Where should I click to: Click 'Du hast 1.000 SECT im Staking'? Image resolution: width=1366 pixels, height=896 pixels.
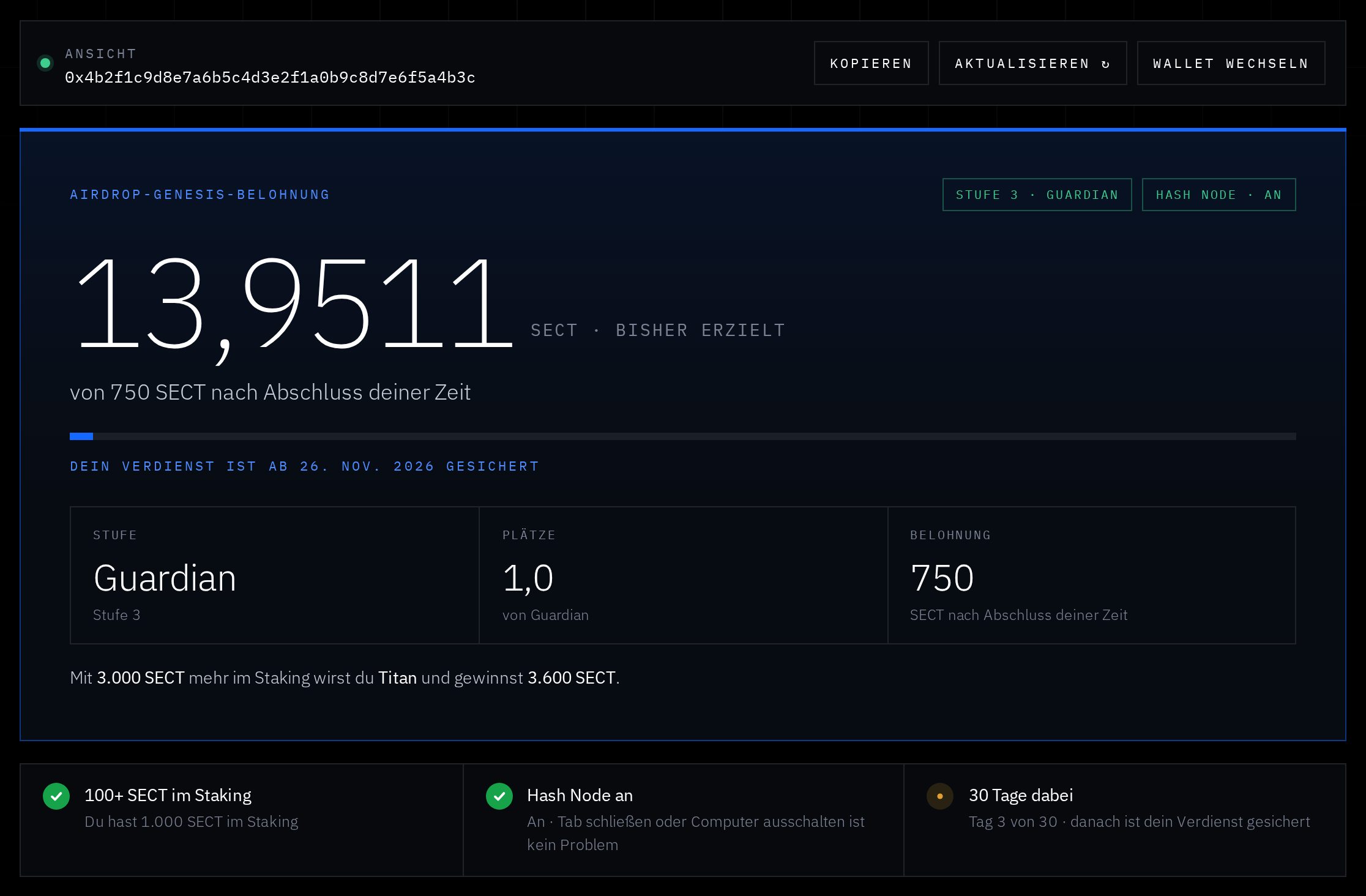pos(191,821)
